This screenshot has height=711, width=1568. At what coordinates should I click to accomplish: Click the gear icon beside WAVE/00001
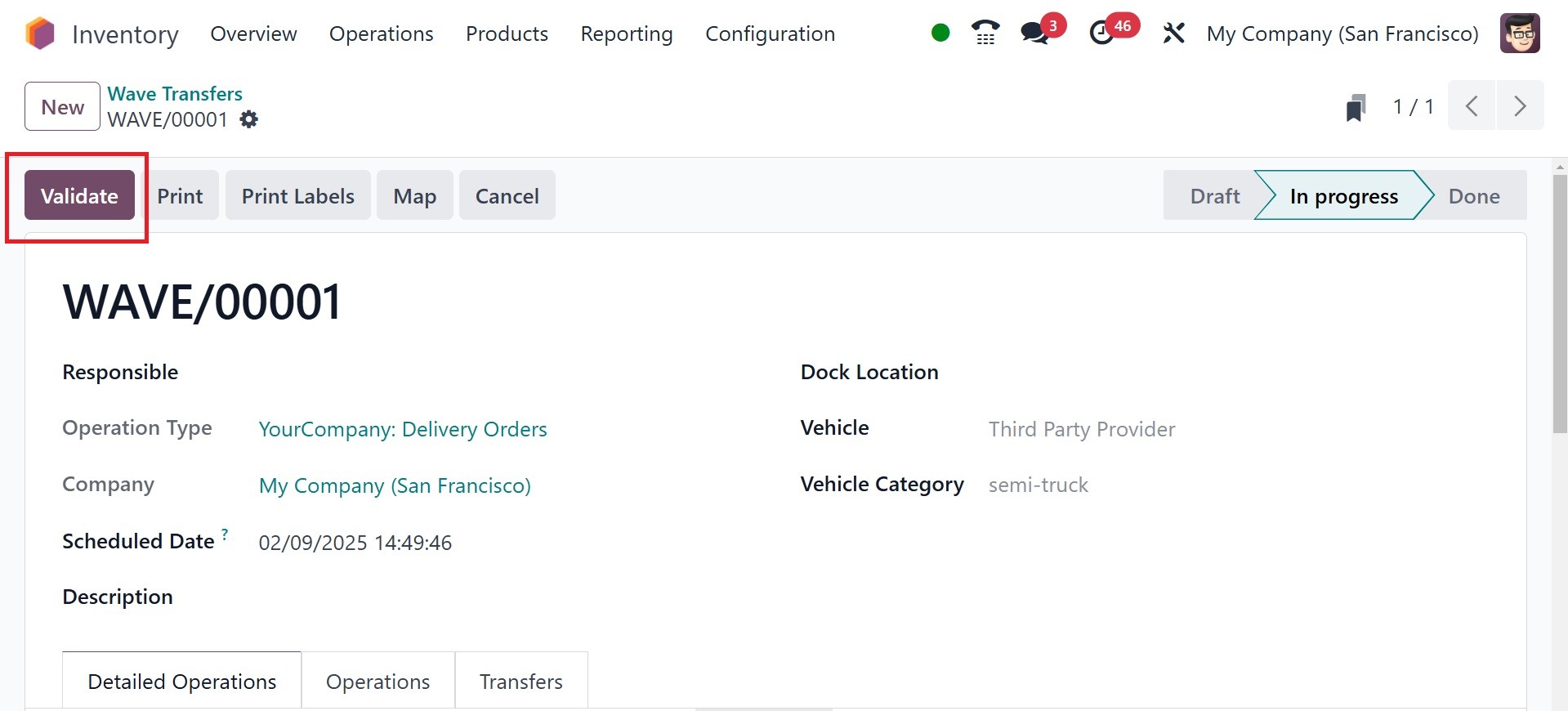pyautogui.click(x=249, y=119)
